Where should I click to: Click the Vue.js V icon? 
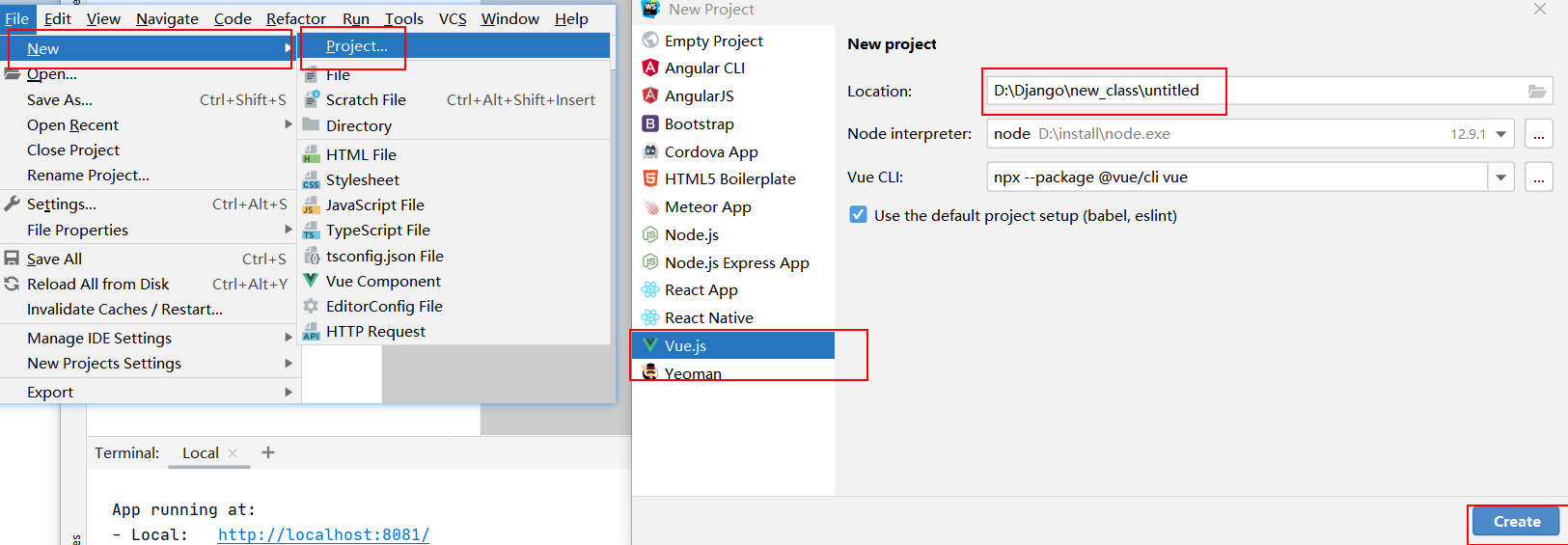(650, 345)
